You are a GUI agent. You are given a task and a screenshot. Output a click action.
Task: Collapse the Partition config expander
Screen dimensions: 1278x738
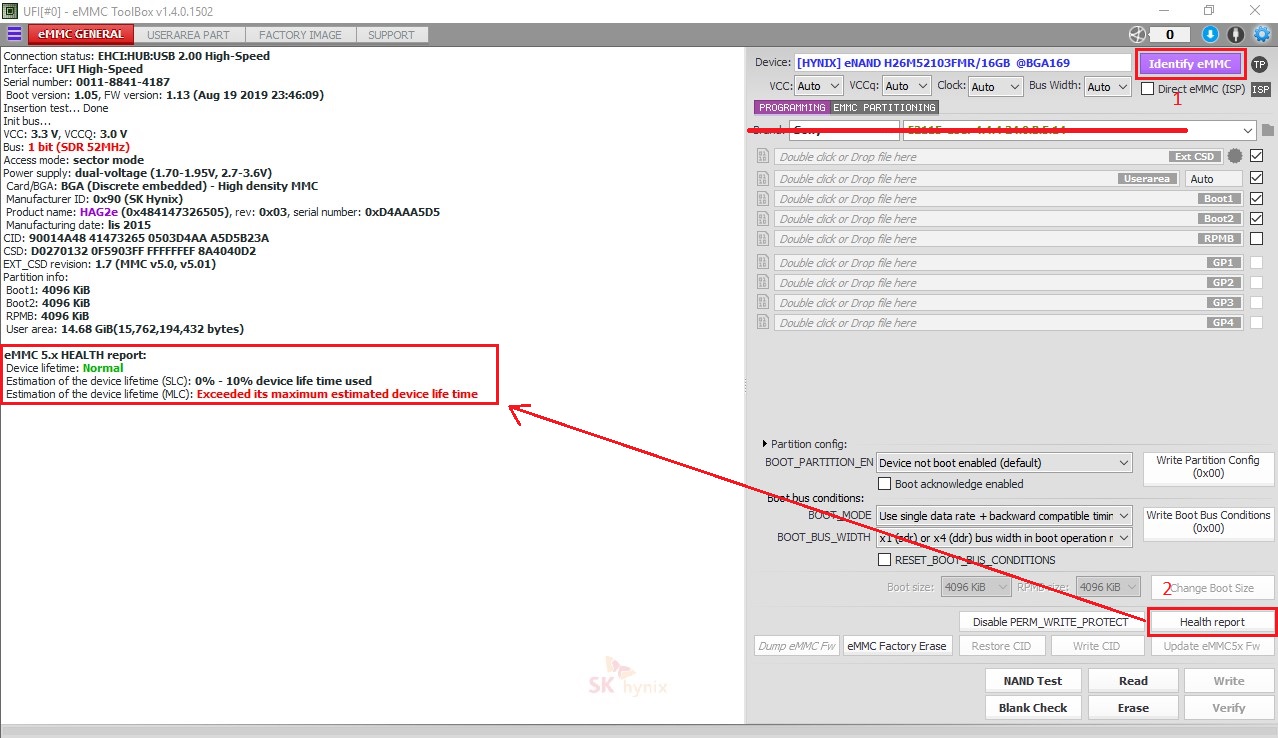tap(766, 444)
